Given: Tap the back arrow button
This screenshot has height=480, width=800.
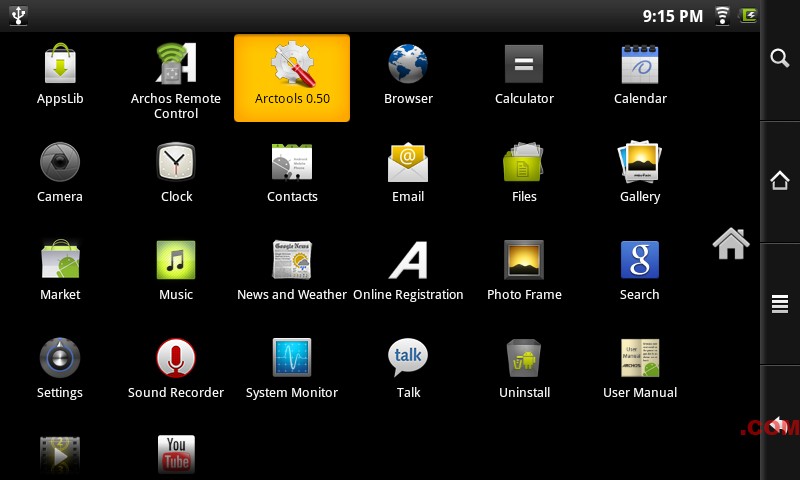Looking at the screenshot, I should 780,425.
